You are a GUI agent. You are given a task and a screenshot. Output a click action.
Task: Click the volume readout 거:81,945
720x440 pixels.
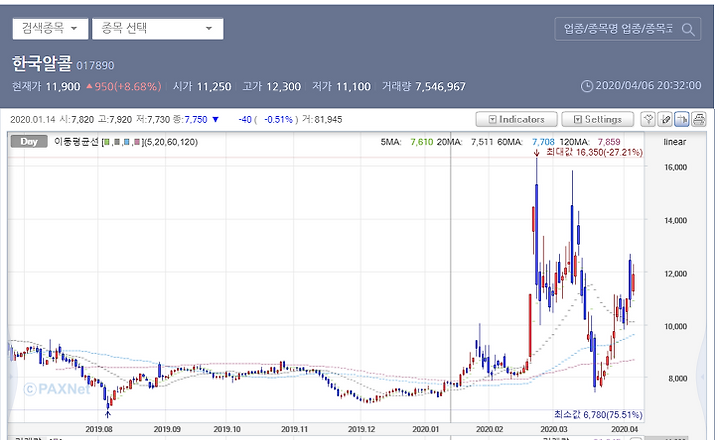(x=322, y=119)
